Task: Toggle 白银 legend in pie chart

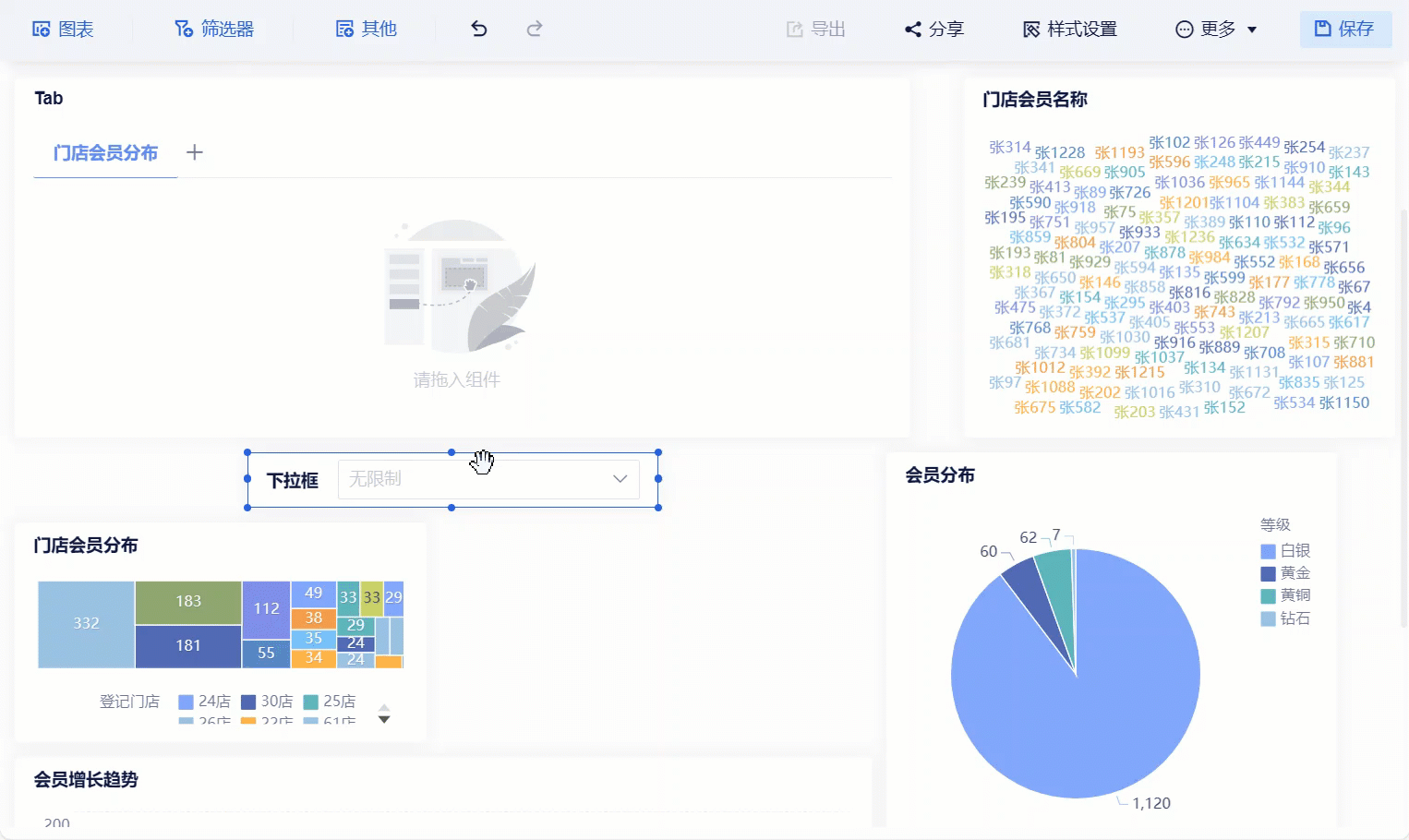Action: point(1285,551)
